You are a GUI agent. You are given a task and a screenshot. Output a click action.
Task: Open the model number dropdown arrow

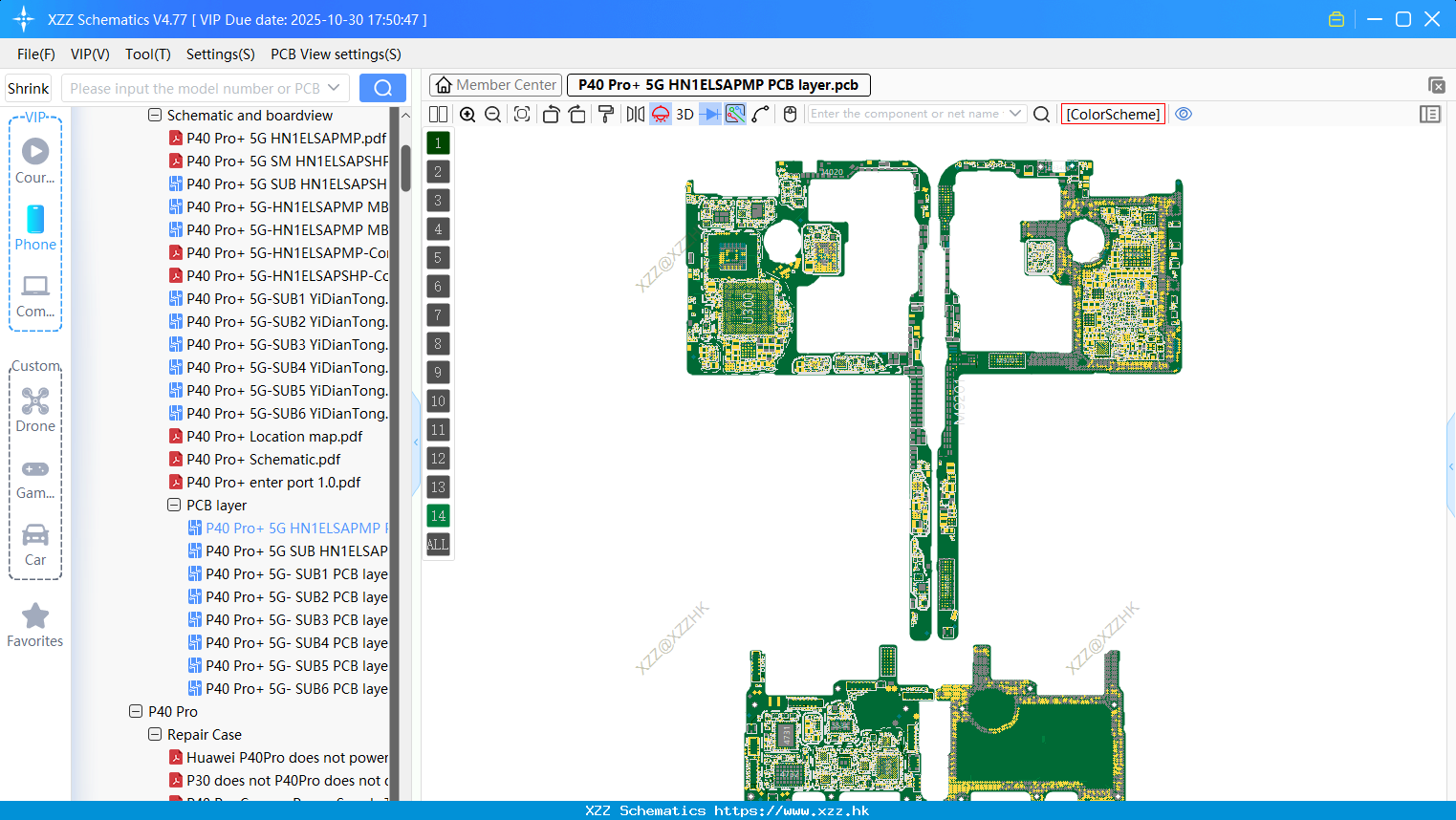334,88
